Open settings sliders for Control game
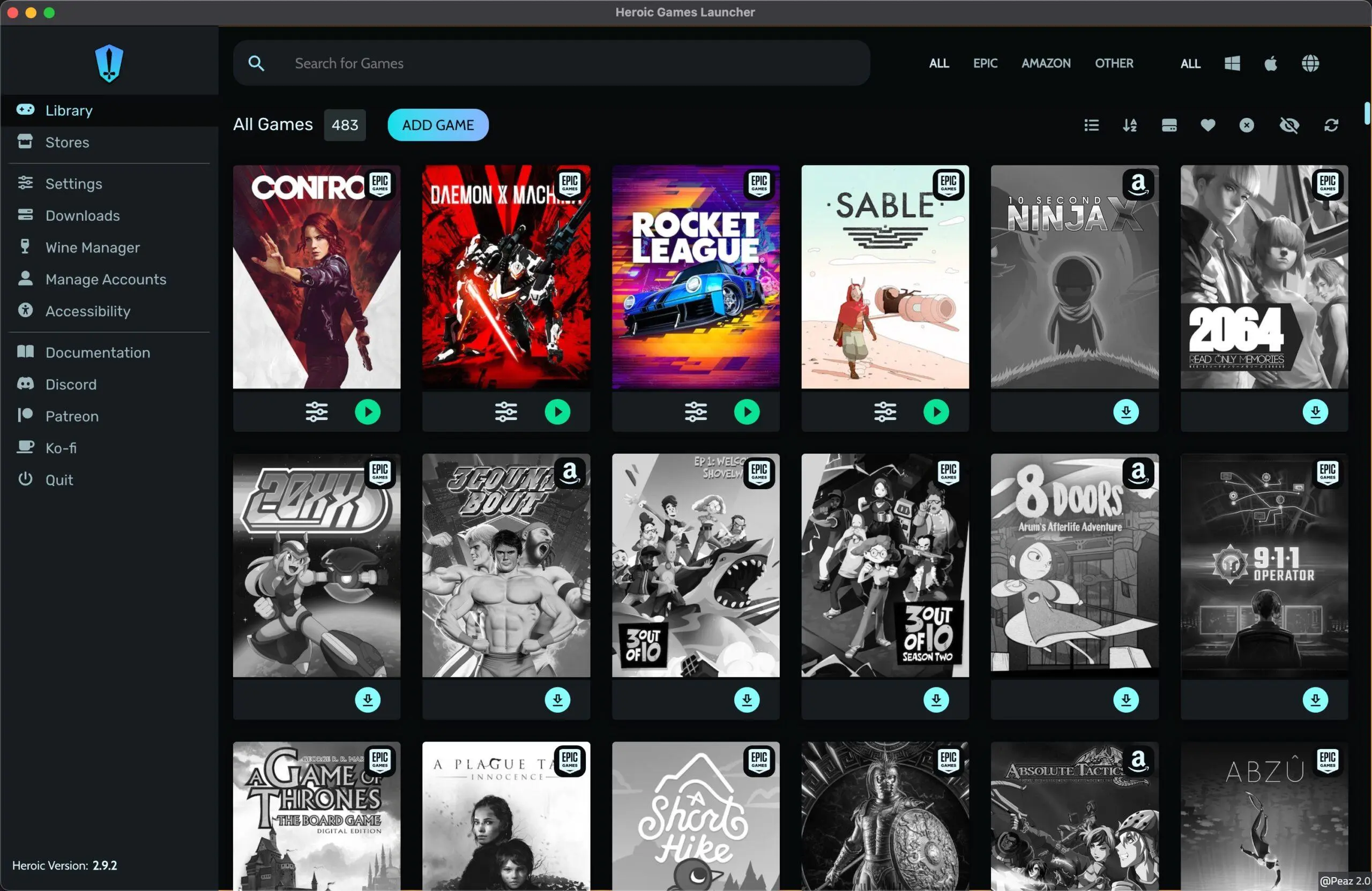Image resolution: width=1372 pixels, height=891 pixels. tap(317, 412)
